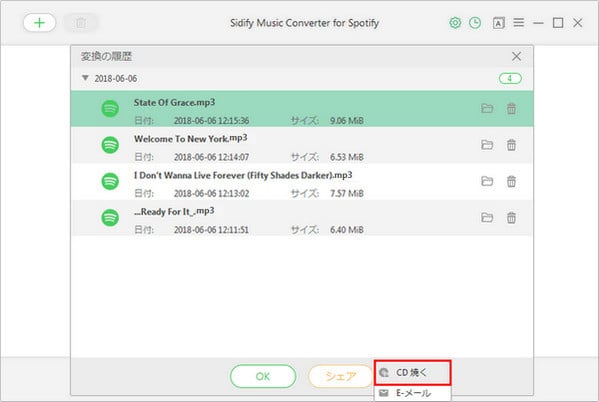
Task: Click the シェア share button
Action: 341,376
